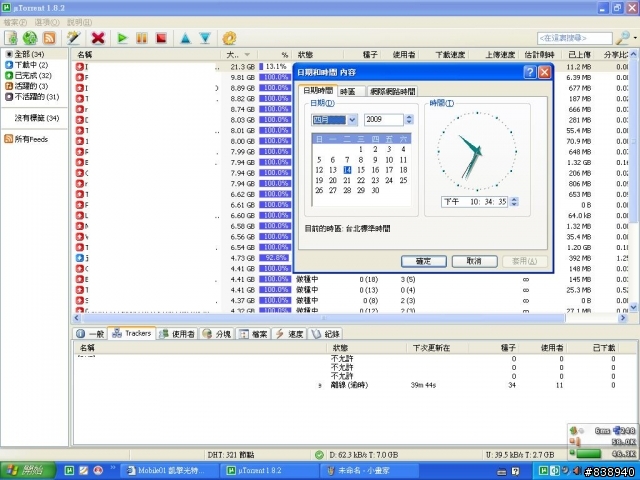Click Create New Torrent wand icon
This screenshot has height=480, width=640.
pos(74,38)
